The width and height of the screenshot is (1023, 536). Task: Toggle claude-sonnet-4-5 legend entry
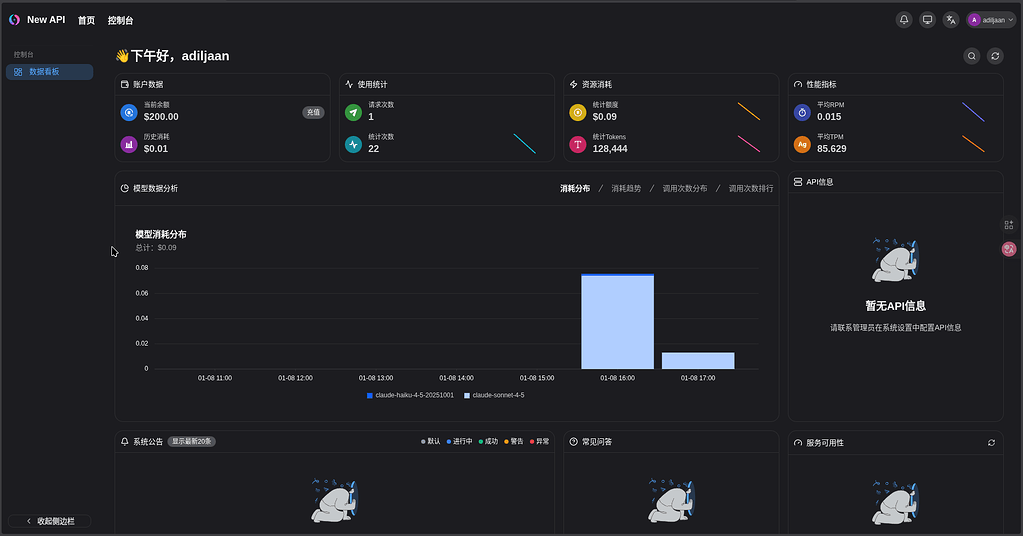[494, 395]
